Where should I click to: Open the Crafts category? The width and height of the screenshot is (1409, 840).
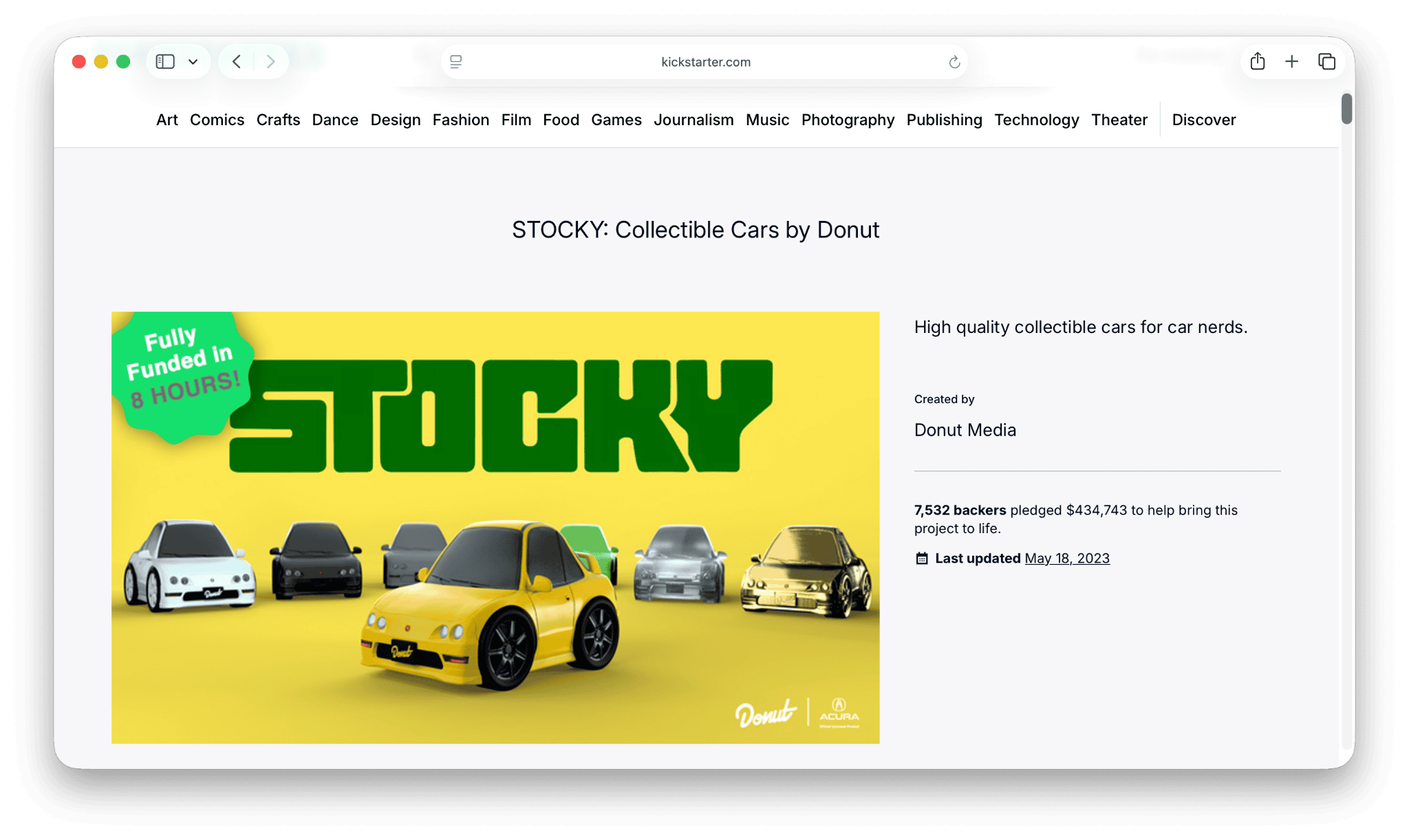pyautogui.click(x=279, y=120)
